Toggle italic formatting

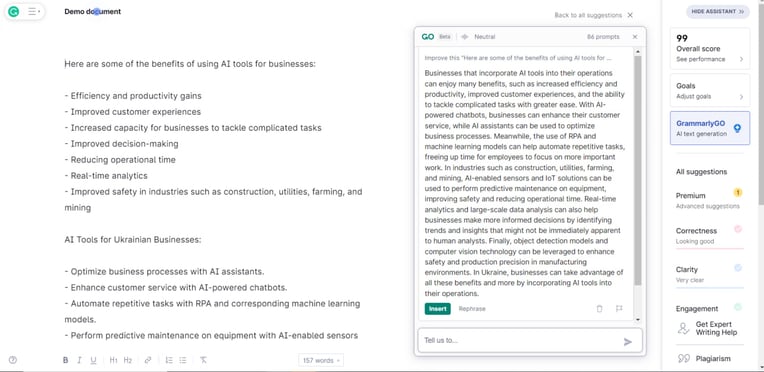tap(79, 360)
